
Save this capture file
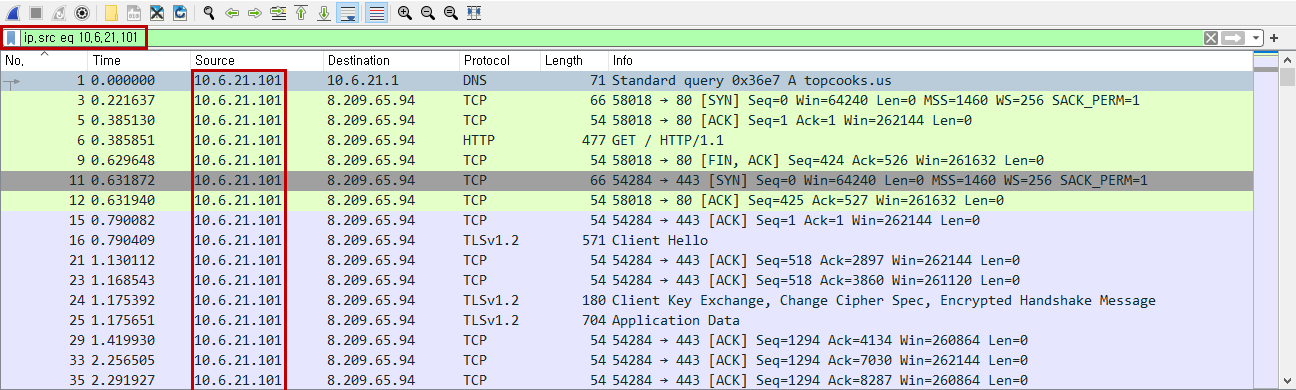(x=134, y=13)
